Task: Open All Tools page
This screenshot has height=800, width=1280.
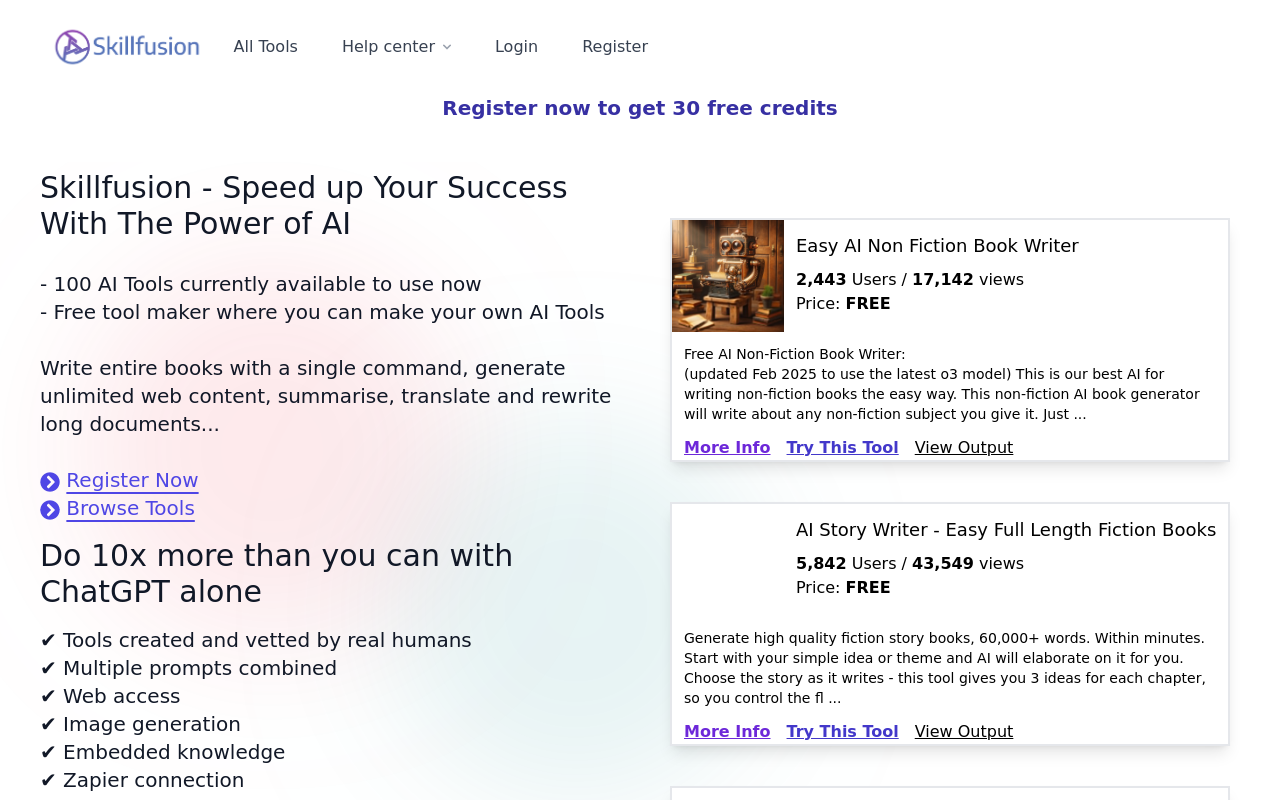Action: pyautogui.click(x=265, y=47)
